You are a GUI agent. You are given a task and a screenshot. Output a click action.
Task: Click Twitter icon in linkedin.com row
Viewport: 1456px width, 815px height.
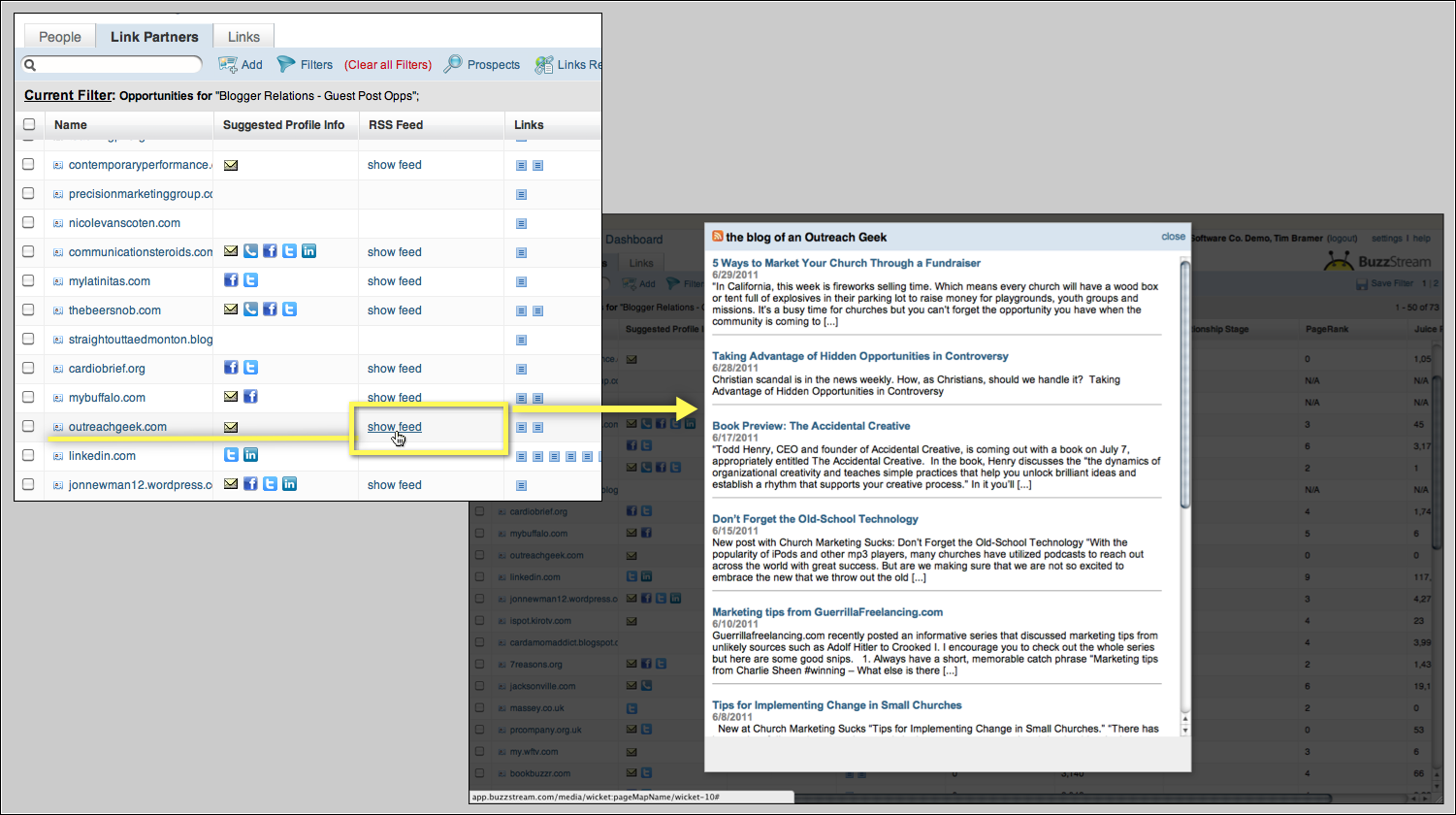click(231, 455)
